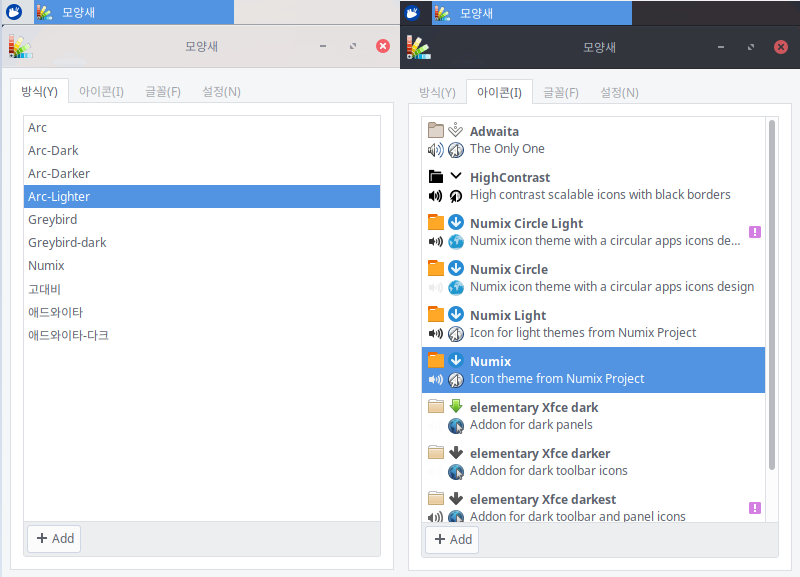Select the Numix style theme in left list

click(x=202, y=265)
